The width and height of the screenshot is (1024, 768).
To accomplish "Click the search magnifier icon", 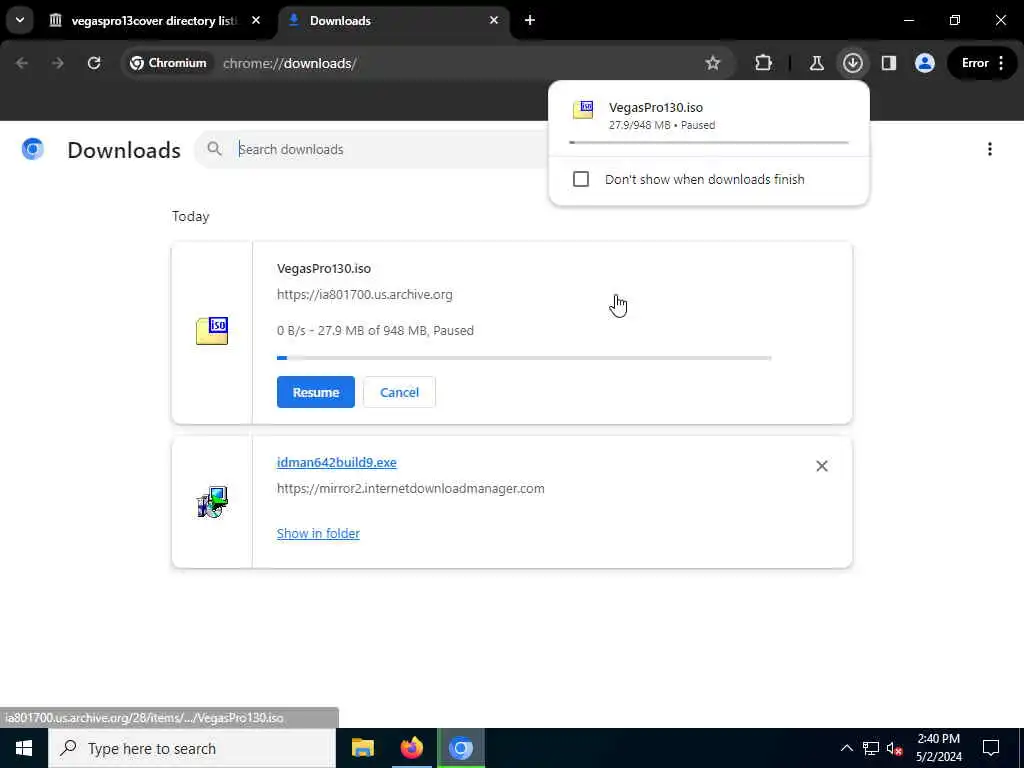I will point(214,149).
